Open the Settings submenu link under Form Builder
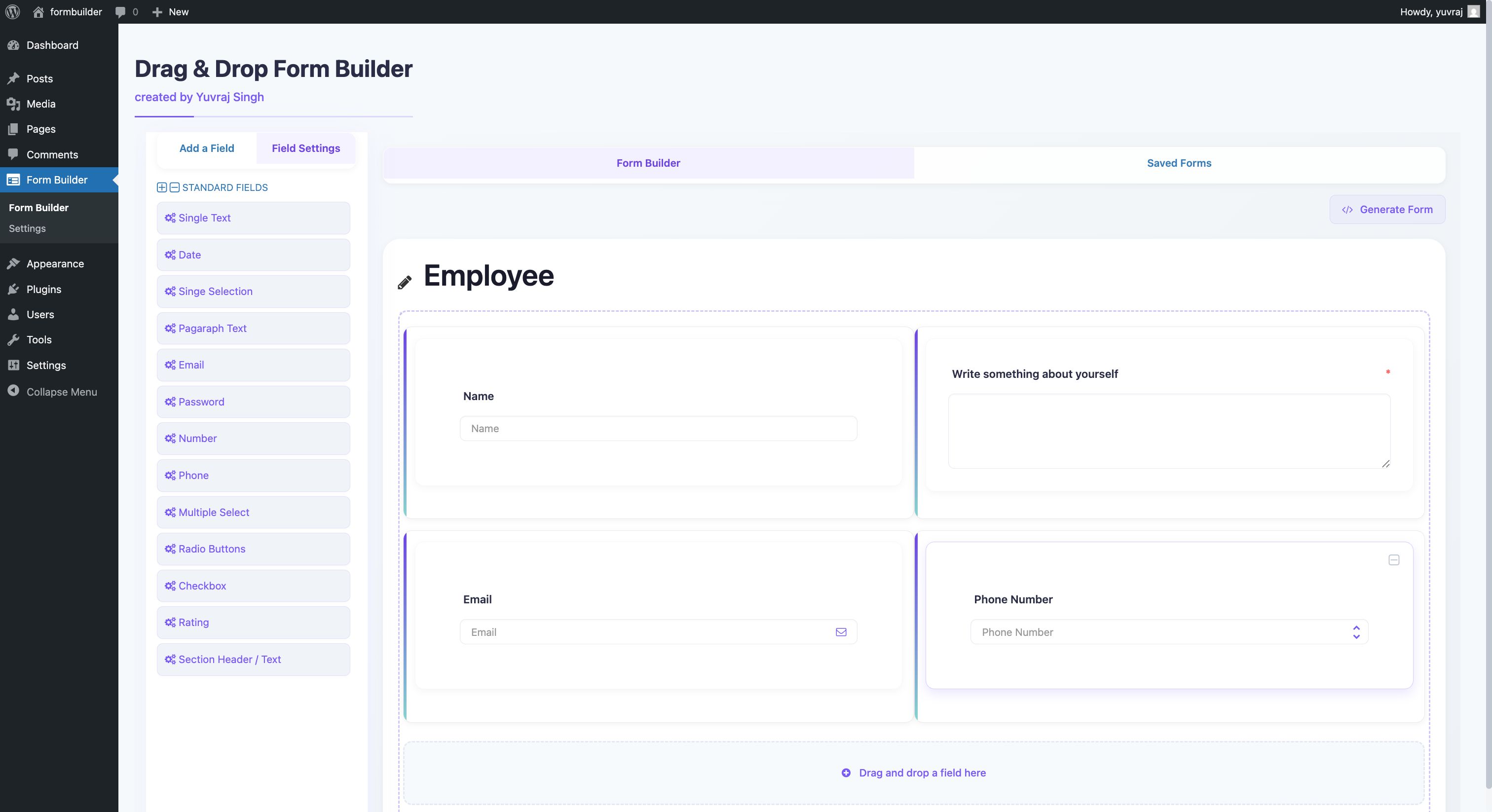 27,228
